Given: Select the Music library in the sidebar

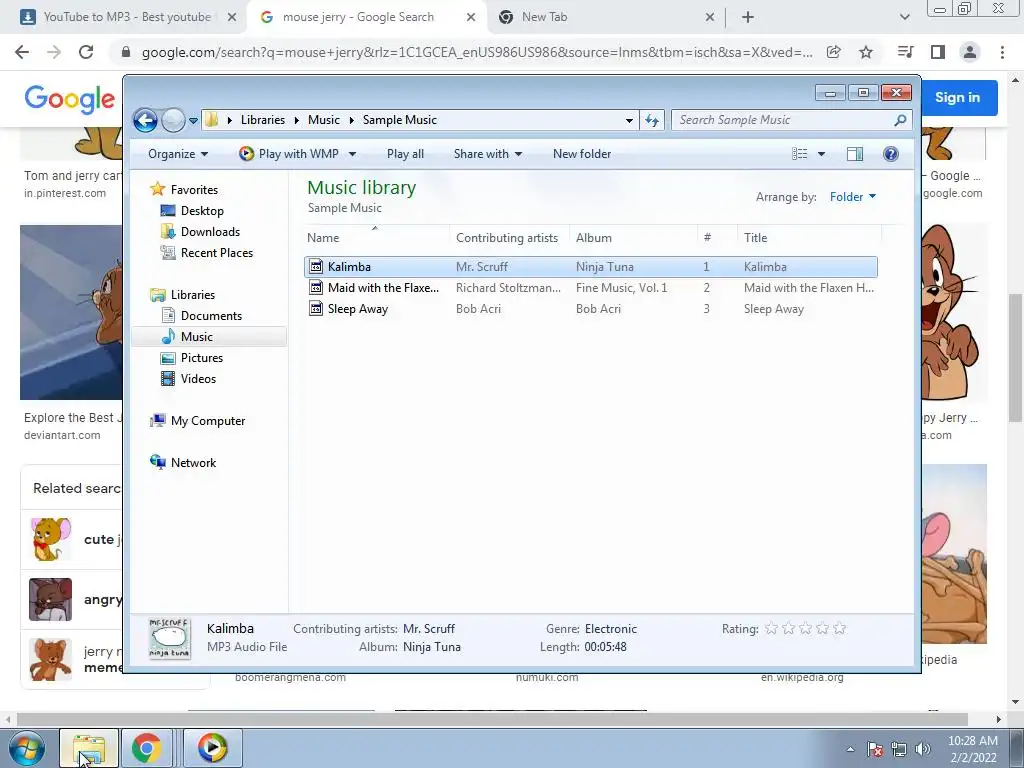Looking at the screenshot, I should [197, 337].
